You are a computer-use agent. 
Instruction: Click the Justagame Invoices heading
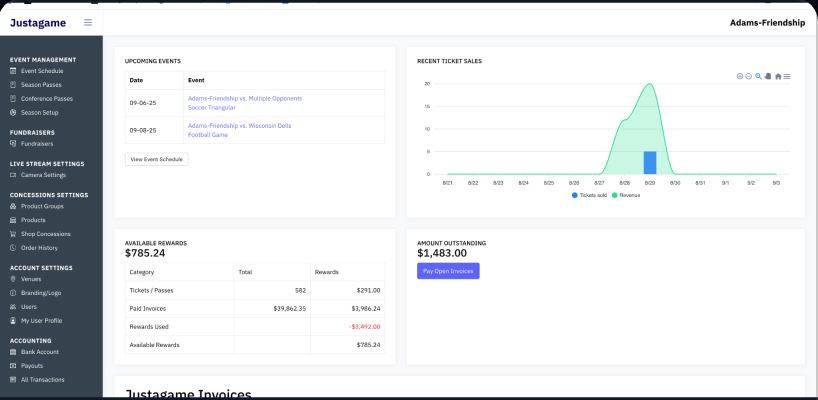click(188, 394)
